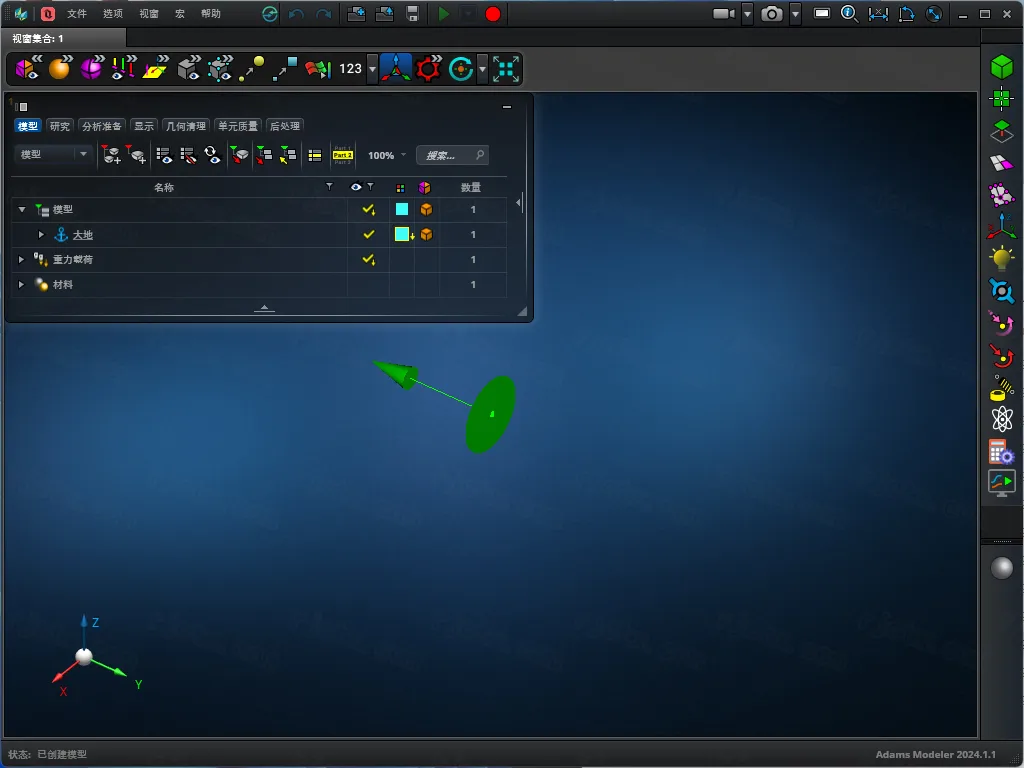Open the 模型 dropdown selector

click(54, 155)
